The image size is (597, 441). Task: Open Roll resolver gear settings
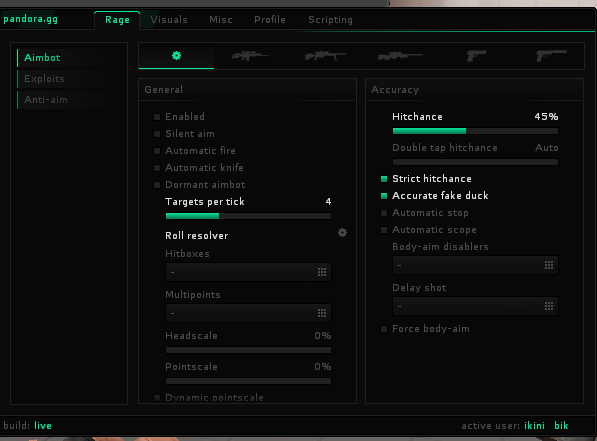pyautogui.click(x=342, y=233)
